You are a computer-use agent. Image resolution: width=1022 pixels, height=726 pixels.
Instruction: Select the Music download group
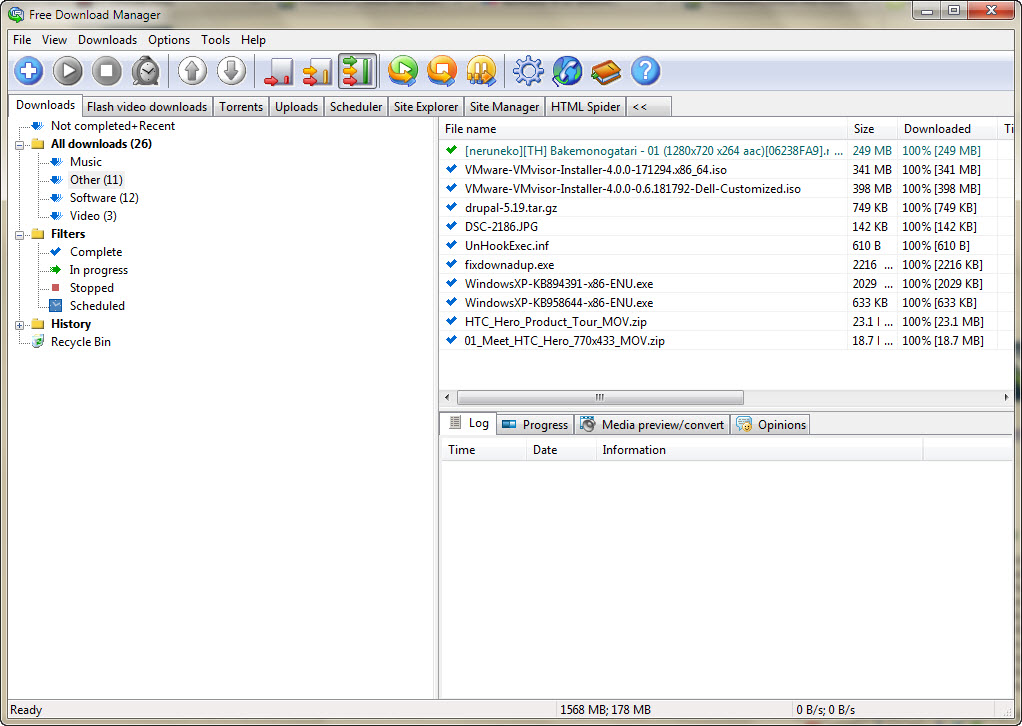[x=85, y=162]
